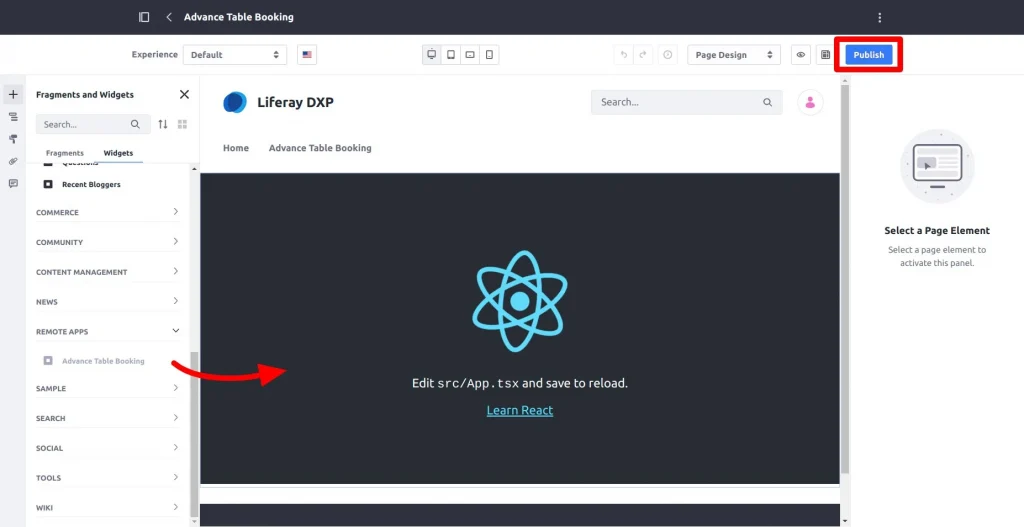Viewport: 1024px width, 527px height.
Task: Preview the page with the eye icon
Action: pyautogui.click(x=801, y=55)
